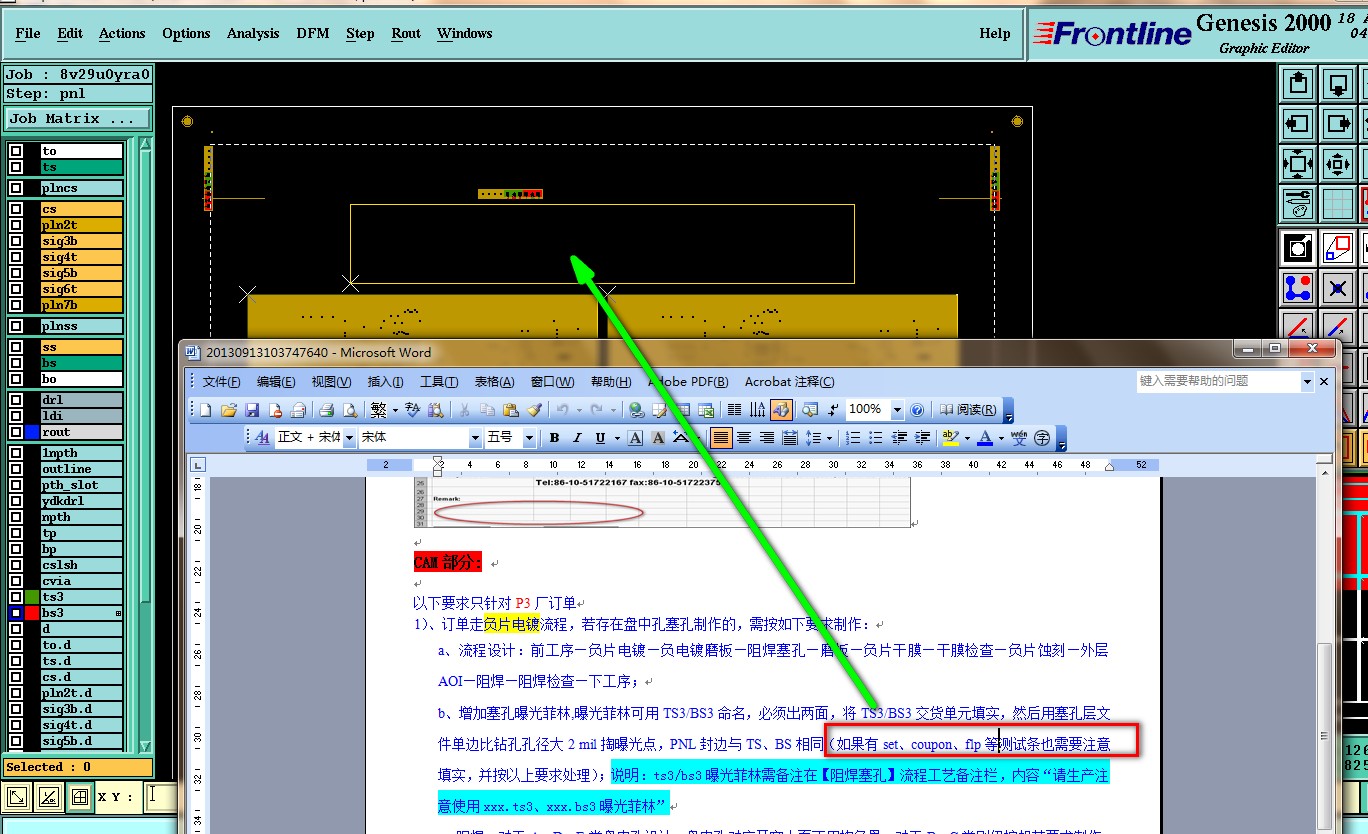Toggle checkbox for layer 'plnss'

(15, 326)
